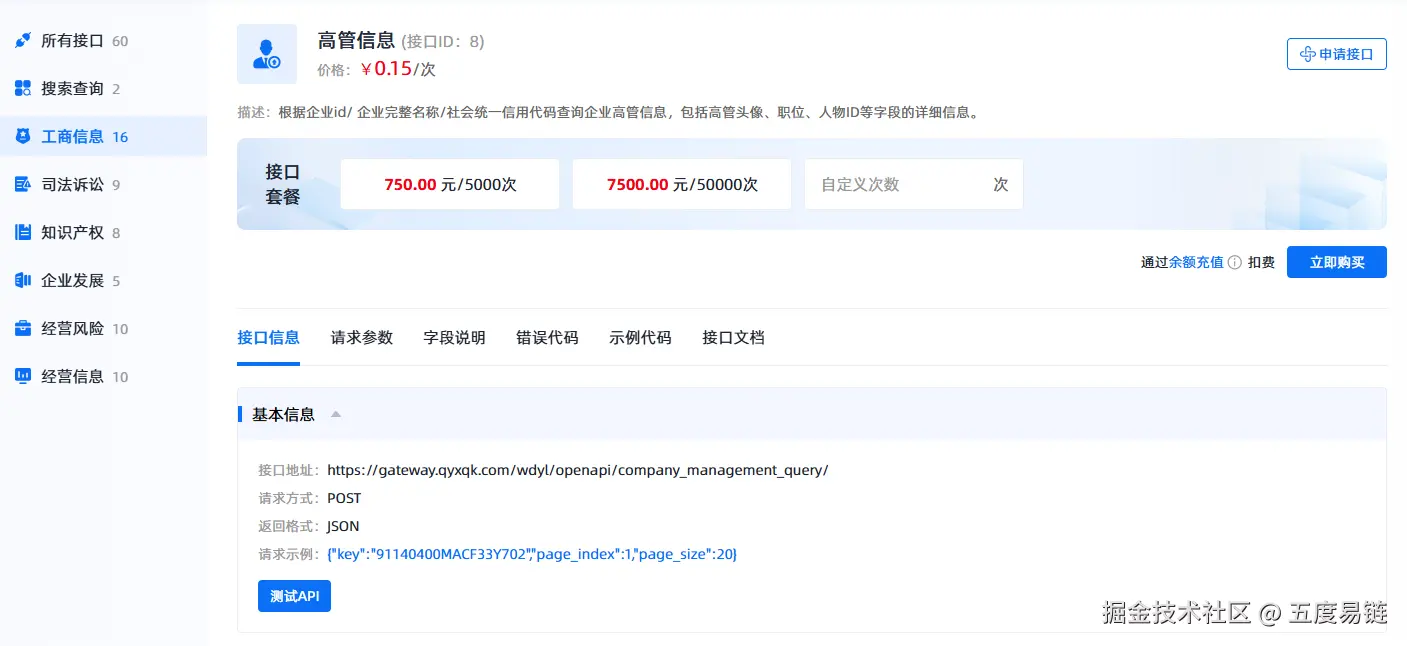Click the ¥0.15/次 price text
Viewport: 1407px width, 646px height.
[x=398, y=69]
